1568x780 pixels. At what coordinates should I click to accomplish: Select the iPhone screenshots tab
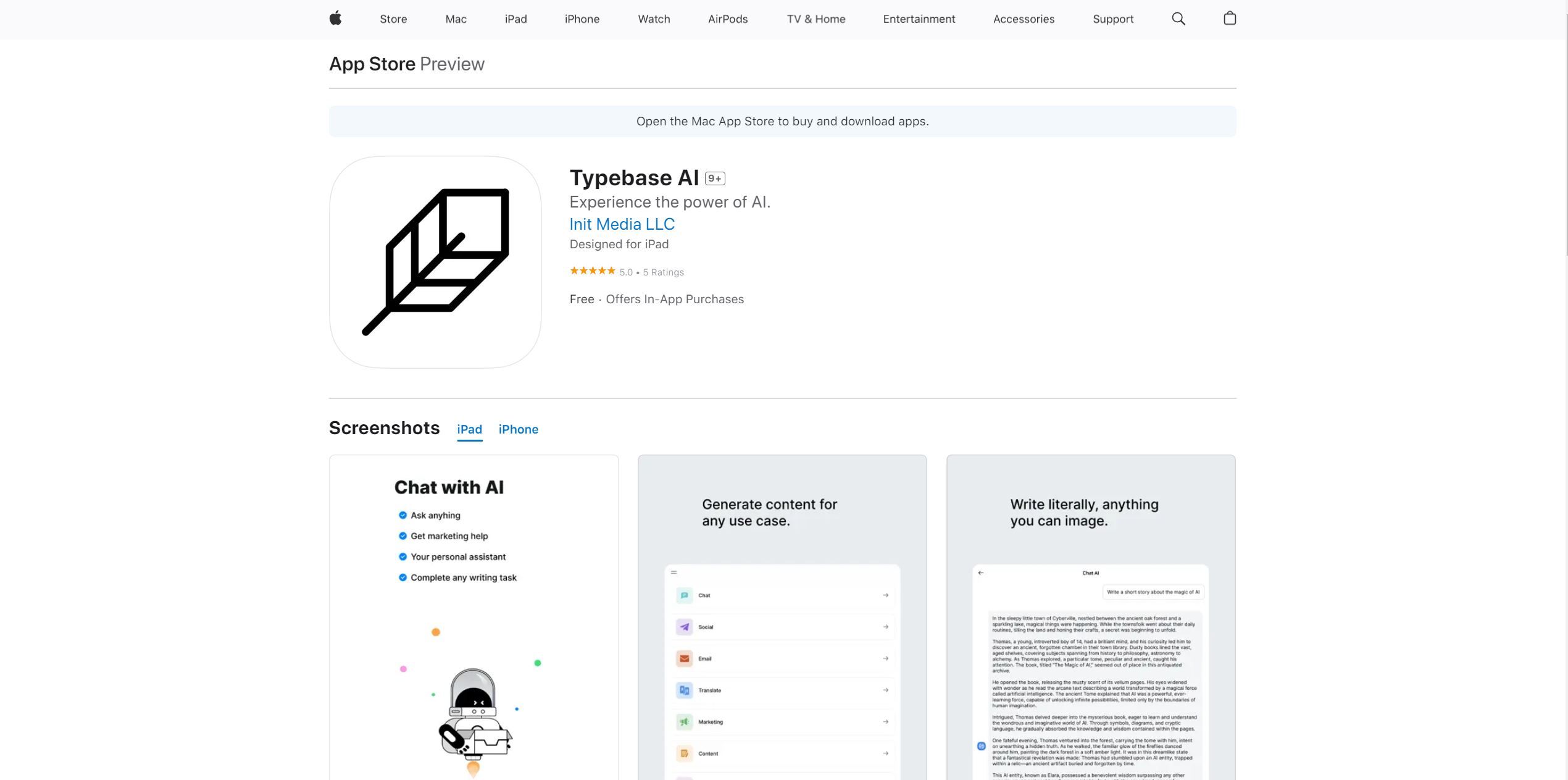[518, 429]
